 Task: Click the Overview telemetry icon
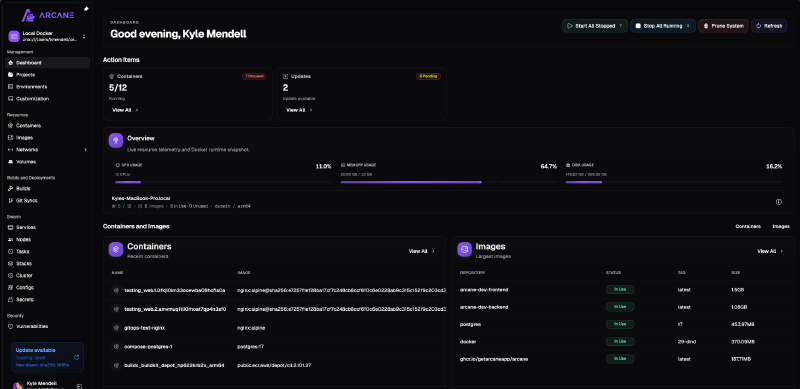pos(116,140)
